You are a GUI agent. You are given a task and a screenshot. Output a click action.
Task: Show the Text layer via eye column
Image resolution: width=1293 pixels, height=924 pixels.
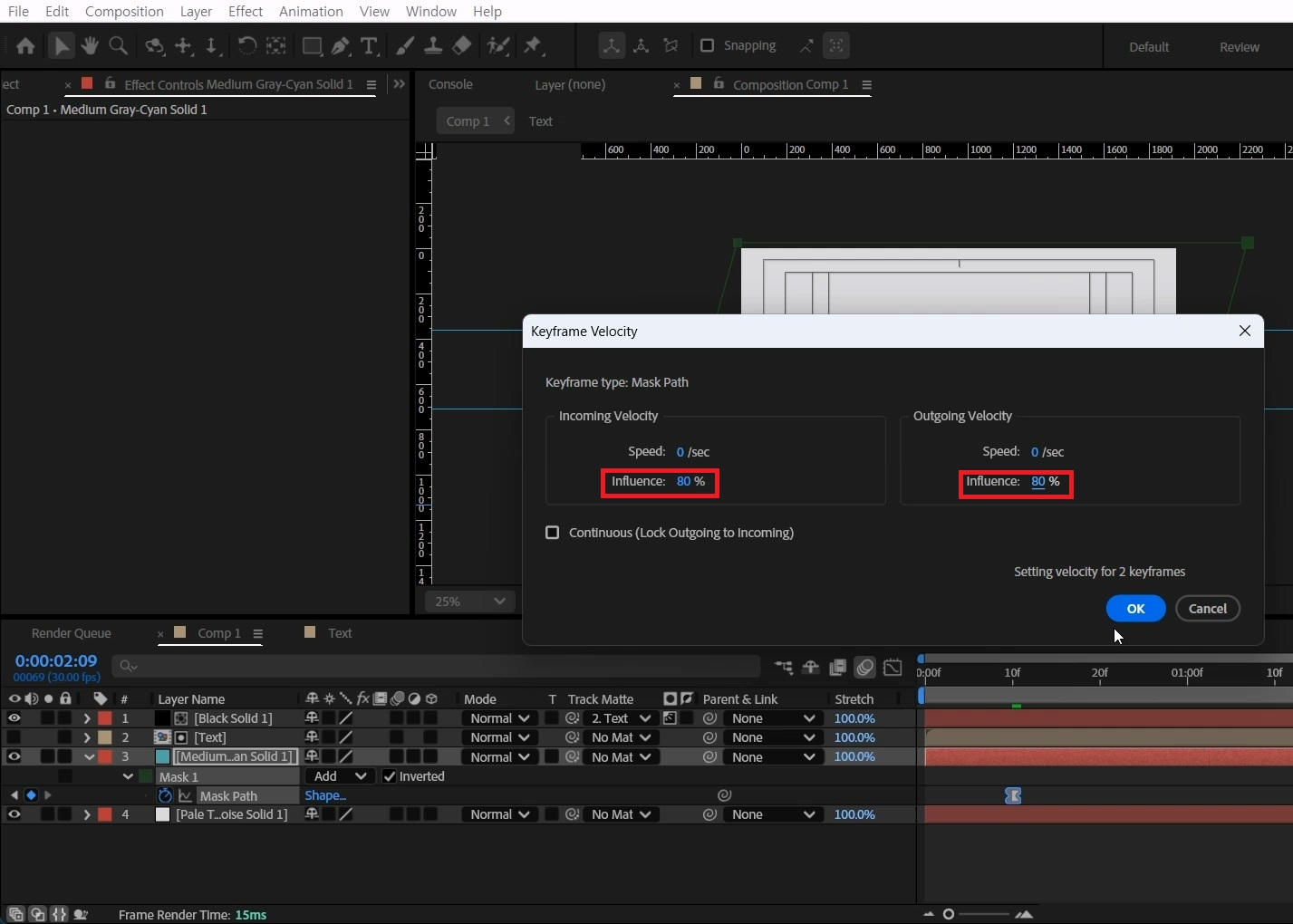pyautogui.click(x=14, y=737)
